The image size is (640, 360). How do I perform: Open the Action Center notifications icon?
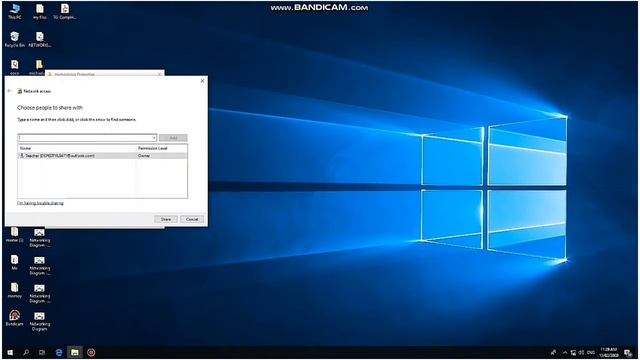coord(628,353)
